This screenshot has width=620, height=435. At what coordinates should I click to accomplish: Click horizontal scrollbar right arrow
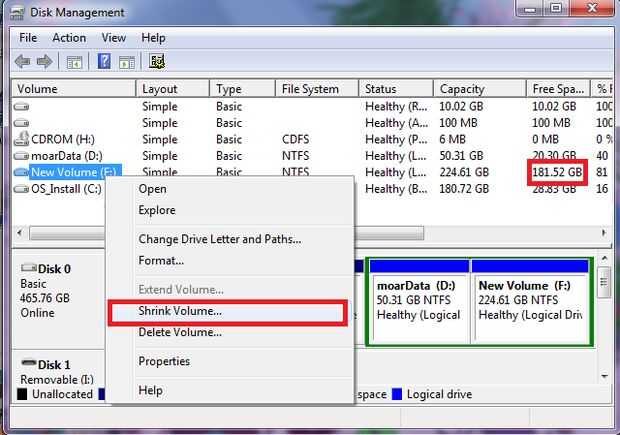click(x=604, y=233)
